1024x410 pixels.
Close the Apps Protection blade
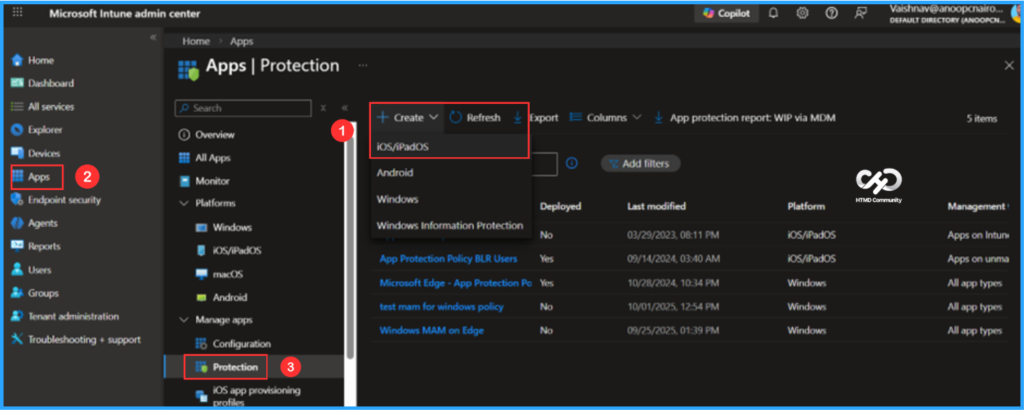click(x=1009, y=65)
